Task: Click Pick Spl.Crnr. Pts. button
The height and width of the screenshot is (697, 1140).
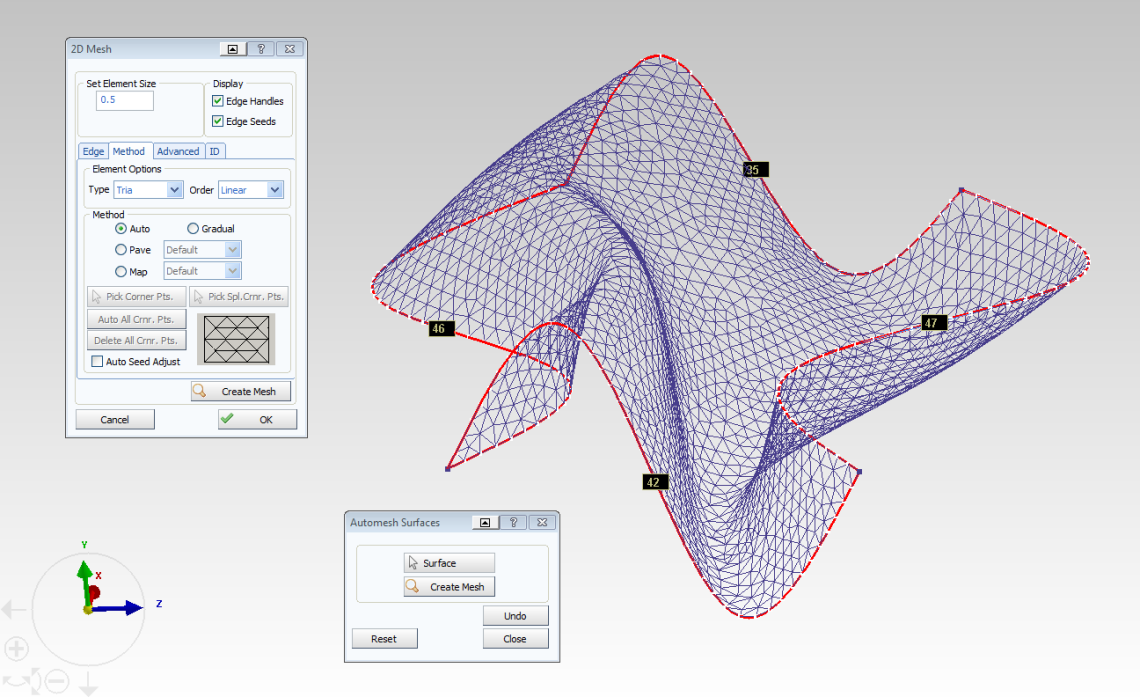Action: click(239, 297)
